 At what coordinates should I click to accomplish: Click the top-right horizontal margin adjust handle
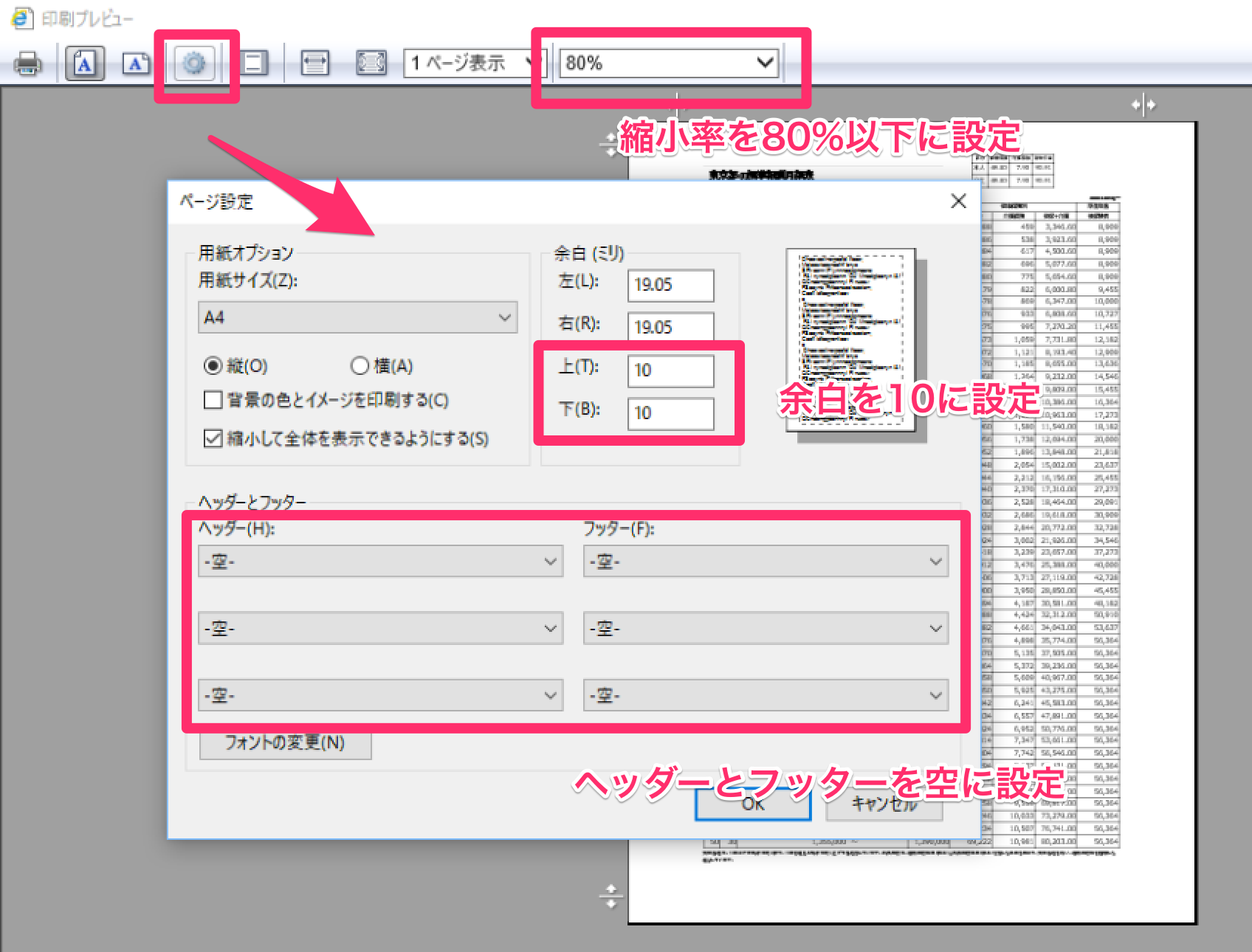coord(1143,105)
